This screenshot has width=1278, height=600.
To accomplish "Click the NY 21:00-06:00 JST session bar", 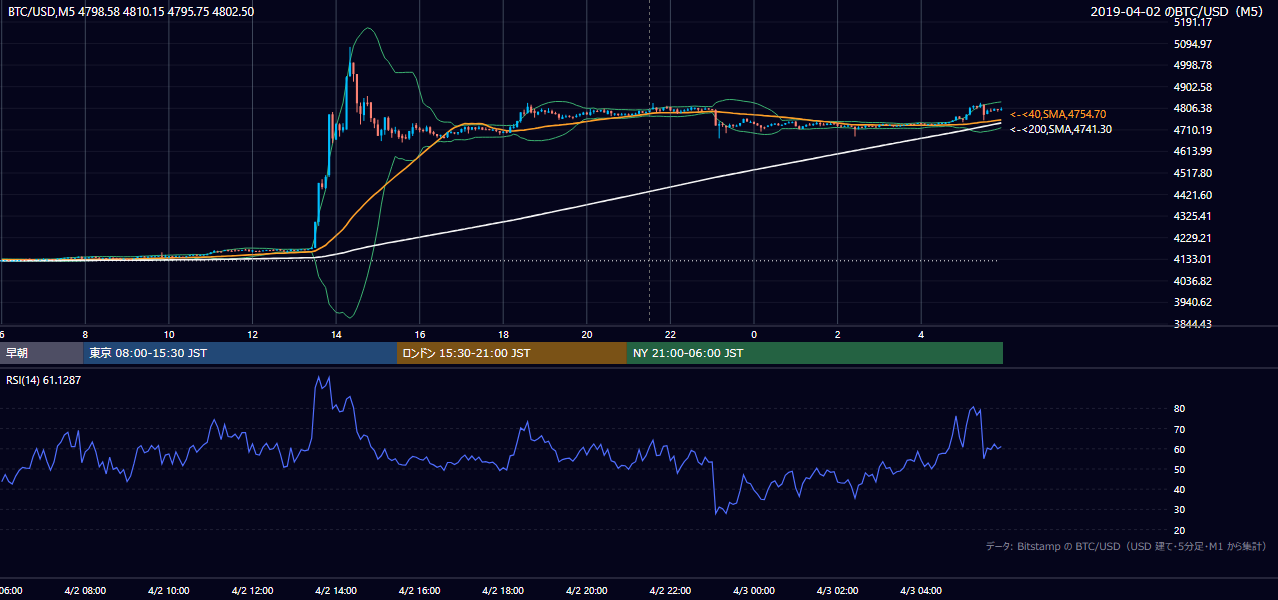I will point(815,353).
